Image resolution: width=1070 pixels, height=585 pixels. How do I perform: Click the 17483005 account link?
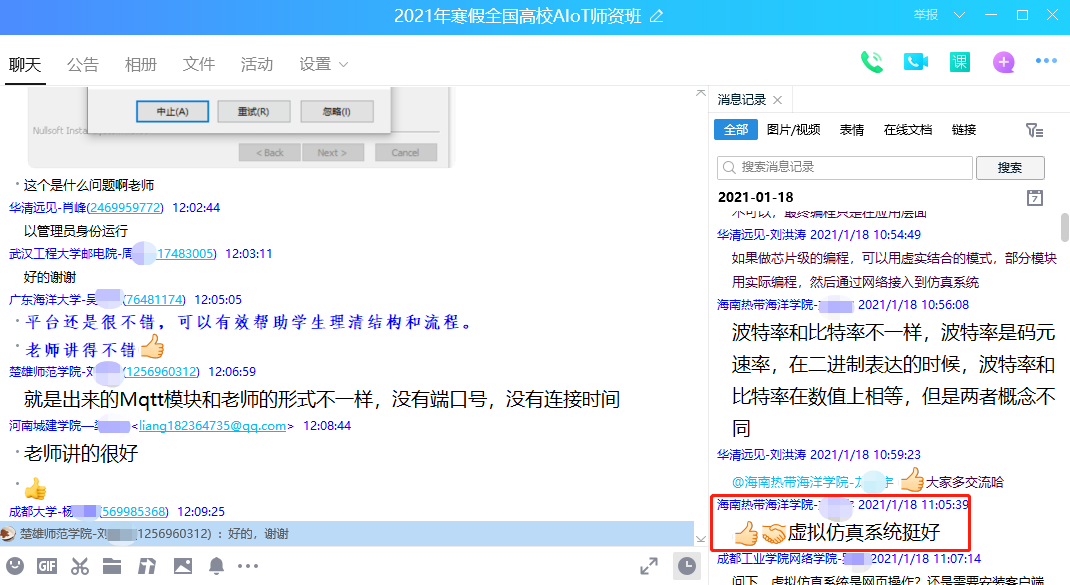(x=186, y=253)
